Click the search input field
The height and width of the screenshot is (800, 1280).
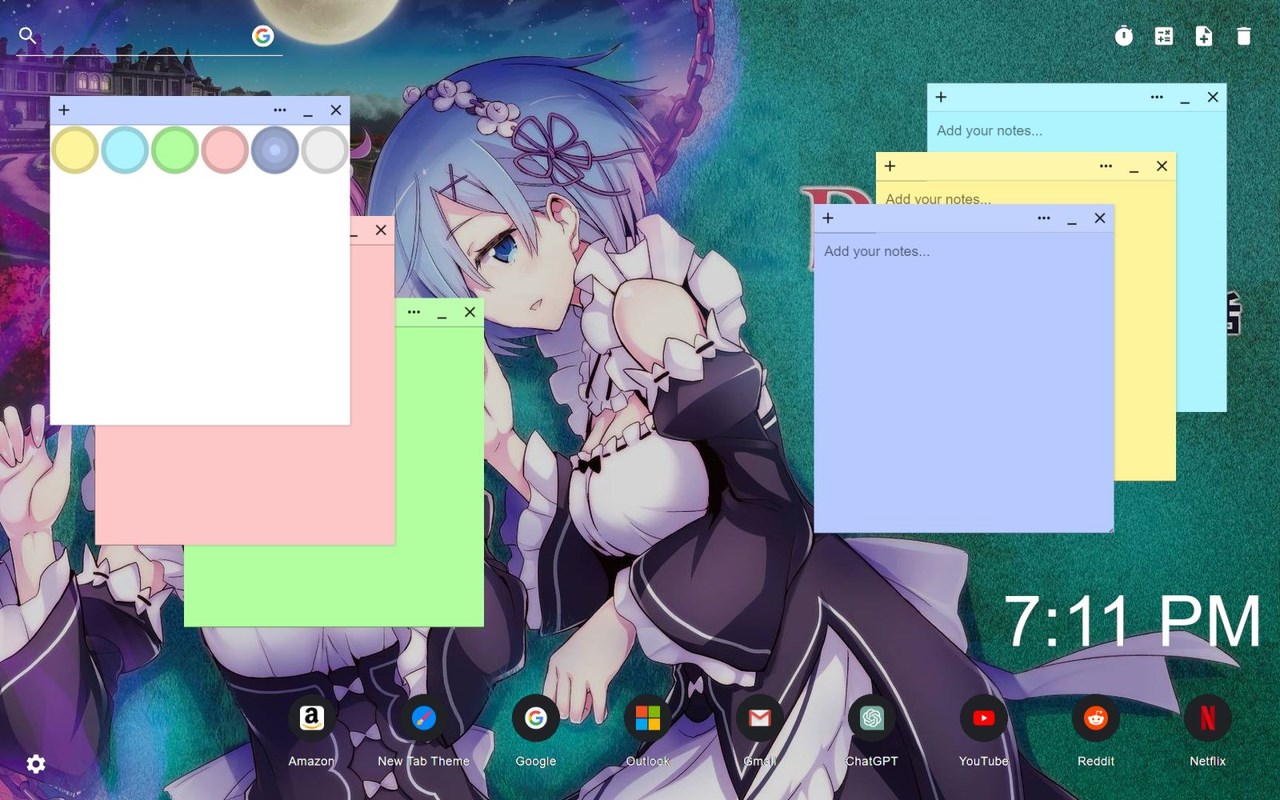[145, 37]
